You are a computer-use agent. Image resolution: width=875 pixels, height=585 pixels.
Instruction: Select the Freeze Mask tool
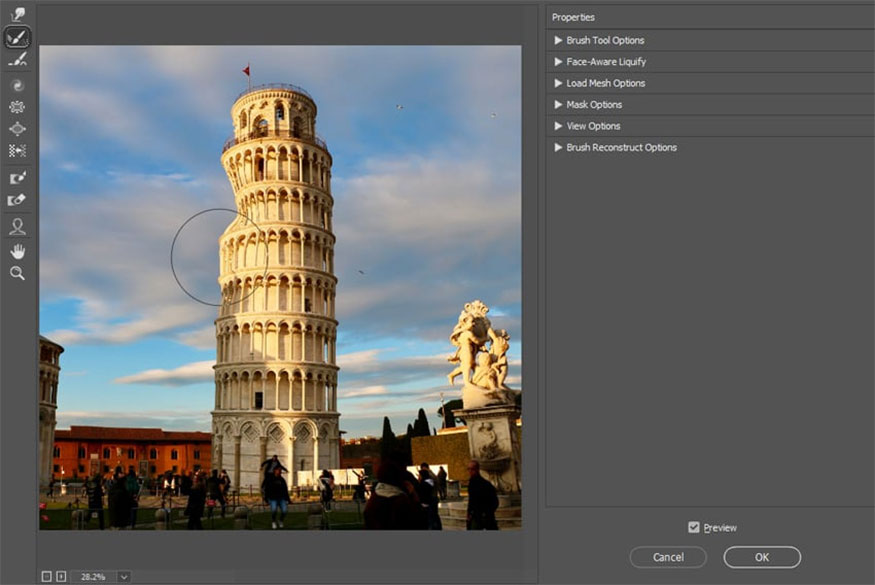[17, 177]
